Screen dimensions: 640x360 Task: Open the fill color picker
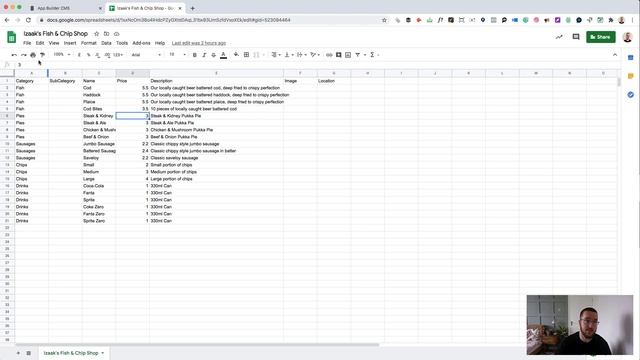click(x=236, y=55)
